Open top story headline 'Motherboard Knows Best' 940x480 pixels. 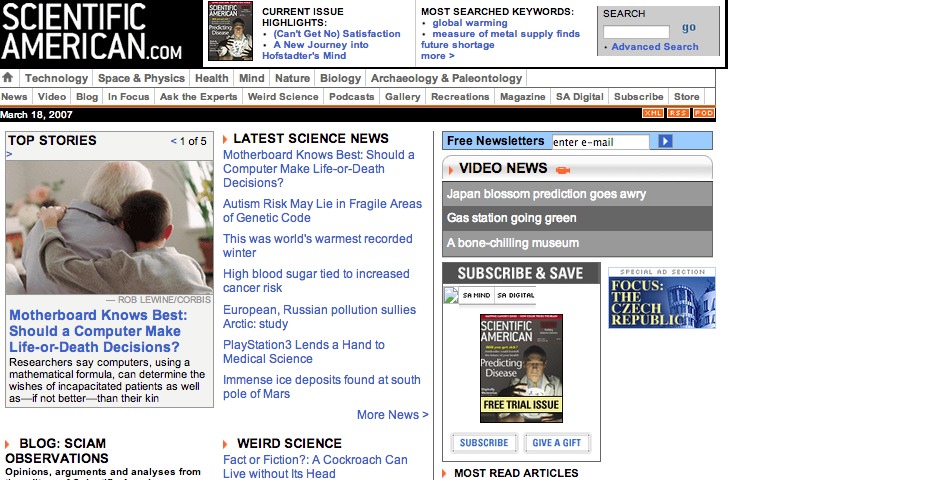[x=98, y=331]
